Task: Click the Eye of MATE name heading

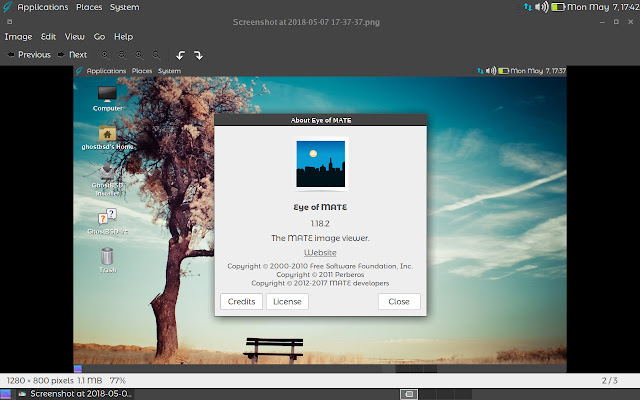Action: [320, 207]
